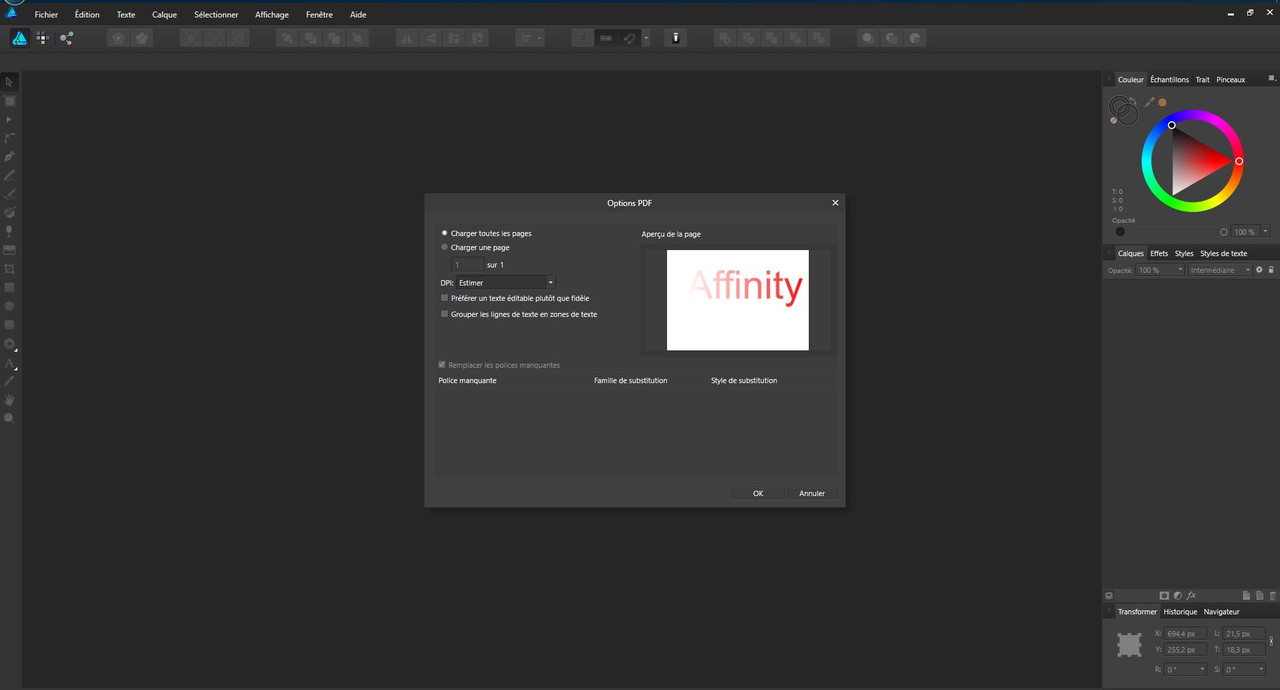Click the Affinity page preview thumbnail

coord(738,300)
